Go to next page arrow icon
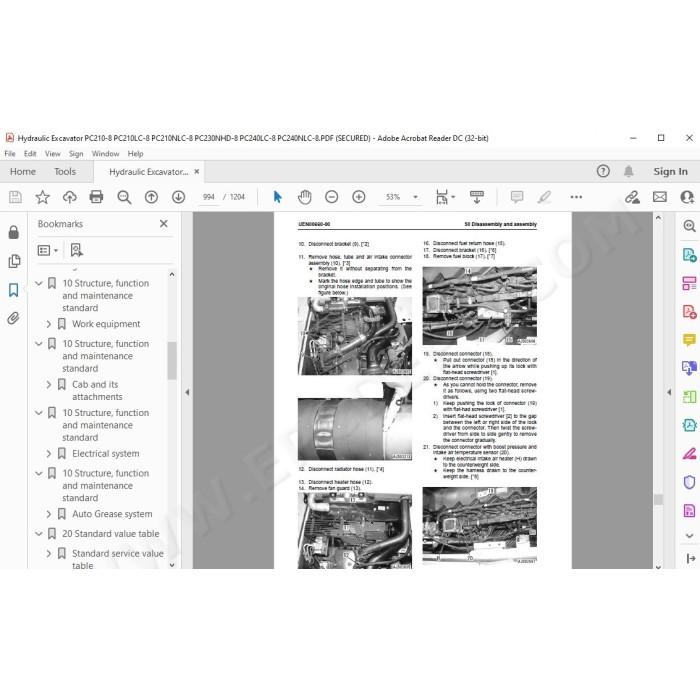 click(179, 197)
